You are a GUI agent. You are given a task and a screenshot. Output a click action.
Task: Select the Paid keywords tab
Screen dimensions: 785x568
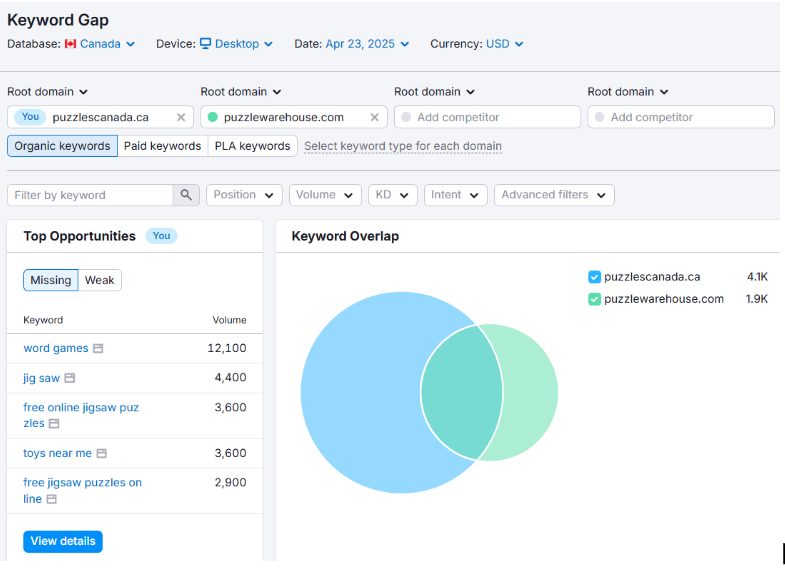[162, 146]
